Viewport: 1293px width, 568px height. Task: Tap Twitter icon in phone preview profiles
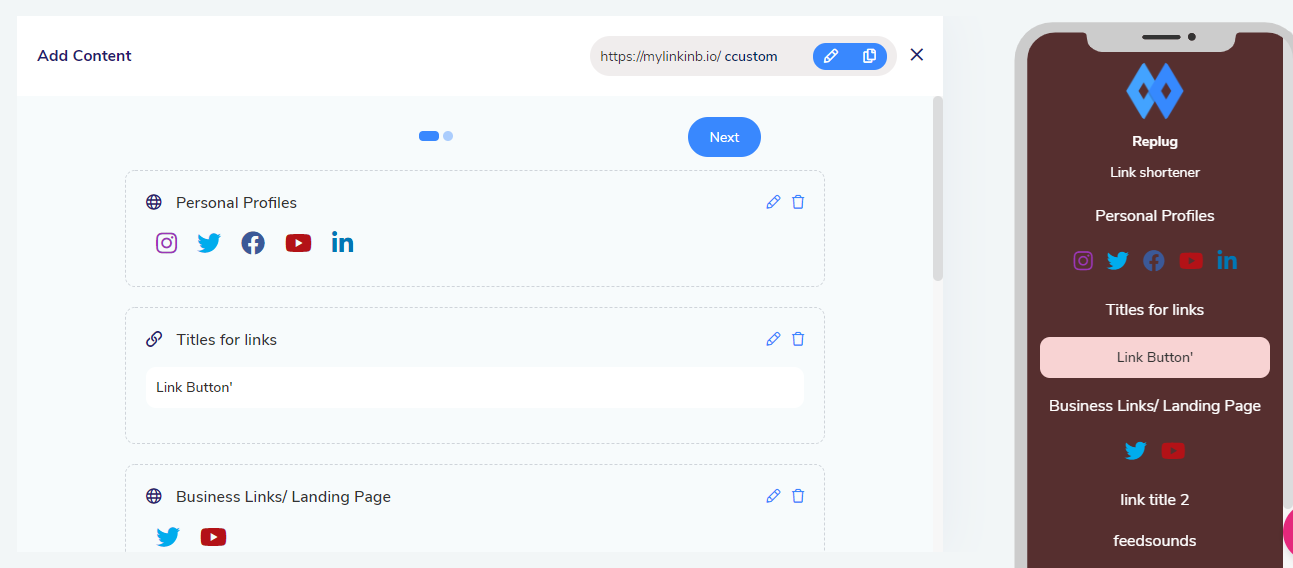pos(1117,261)
